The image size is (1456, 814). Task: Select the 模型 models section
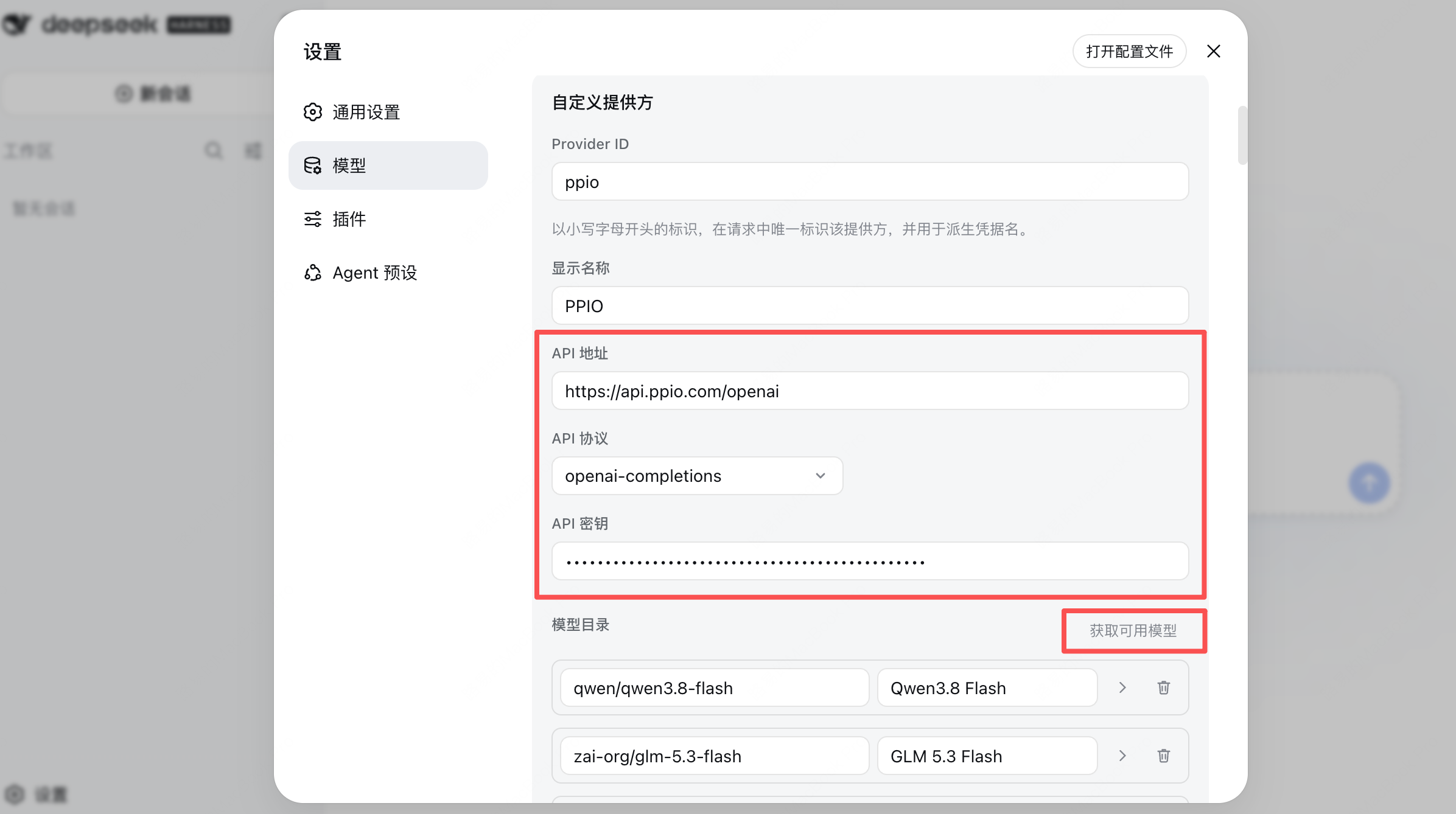388,165
